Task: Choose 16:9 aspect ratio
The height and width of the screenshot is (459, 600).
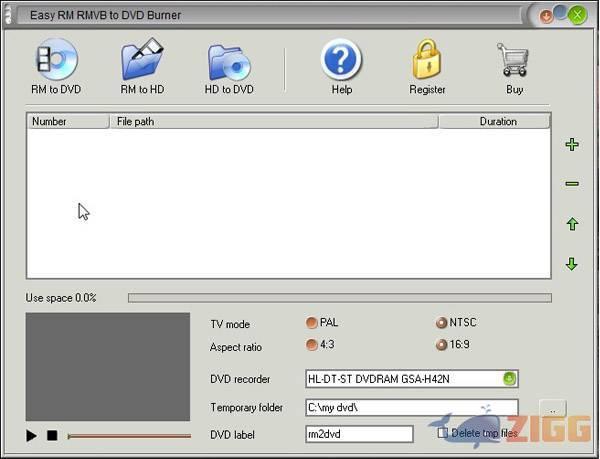Action: pyautogui.click(x=441, y=345)
